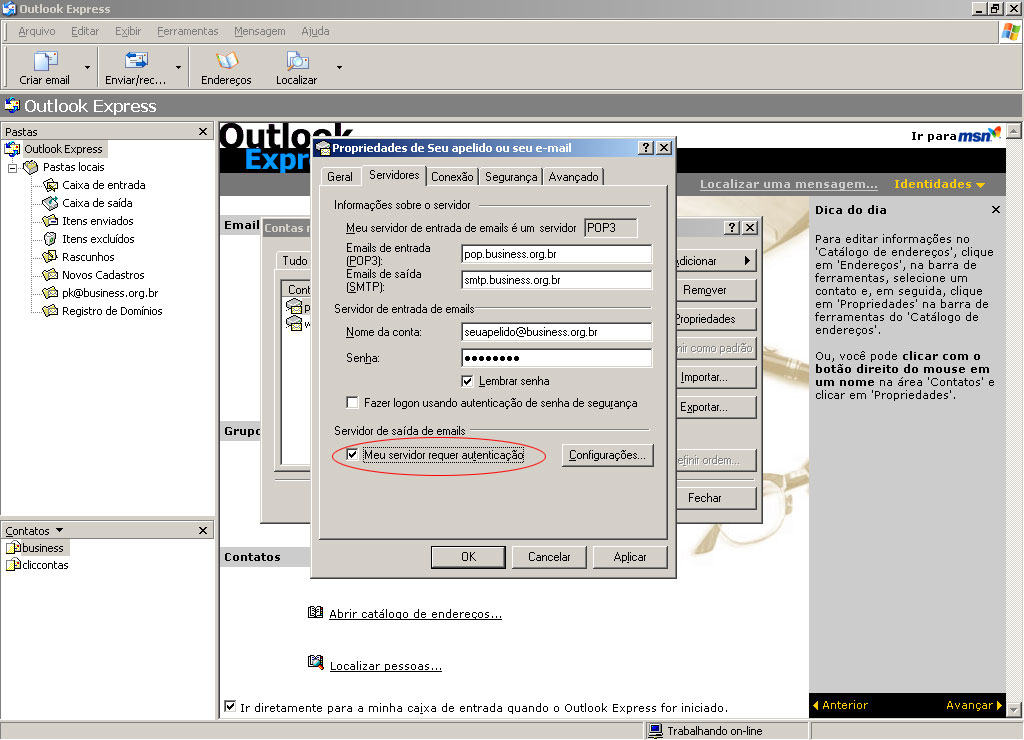
Task: Collapse the Pastas locais tree node
Action: (x=12, y=168)
